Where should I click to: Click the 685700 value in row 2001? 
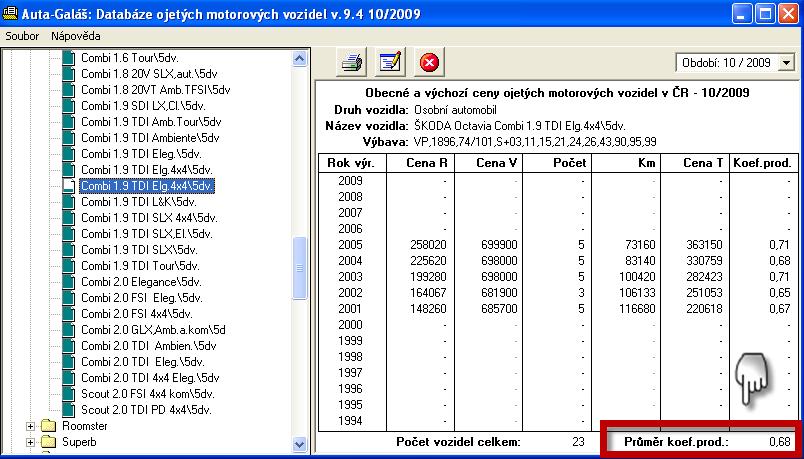point(499,309)
